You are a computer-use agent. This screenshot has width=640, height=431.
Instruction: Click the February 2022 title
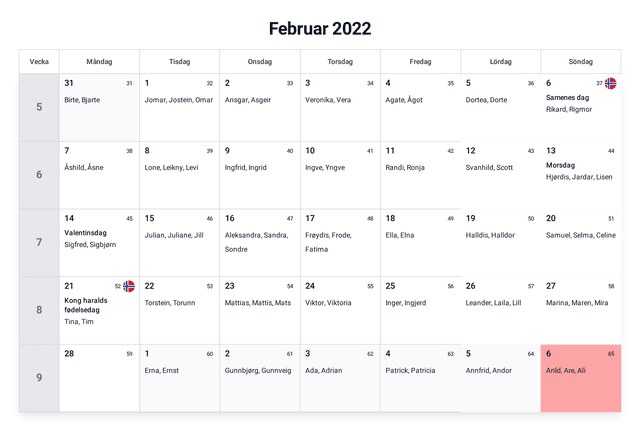coord(319,27)
